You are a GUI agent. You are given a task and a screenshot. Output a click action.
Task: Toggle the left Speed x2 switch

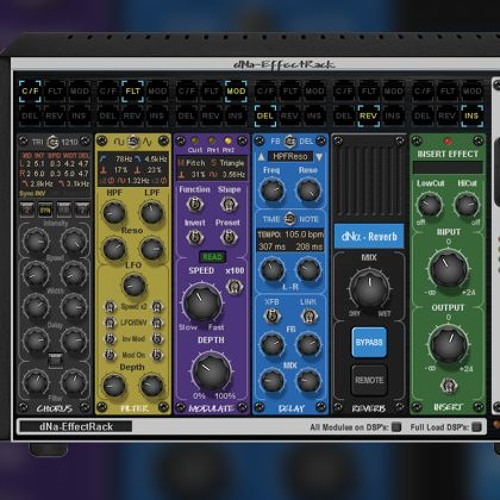pos(110,306)
